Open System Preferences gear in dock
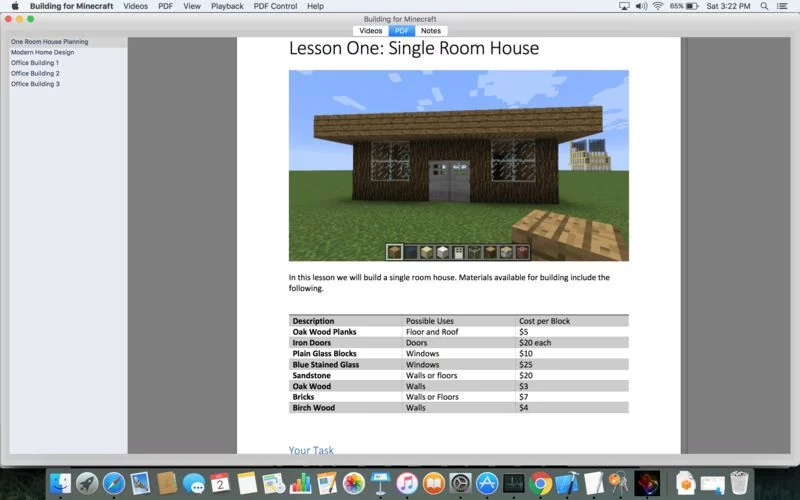Viewport: 800px width, 500px height. (x=460, y=483)
